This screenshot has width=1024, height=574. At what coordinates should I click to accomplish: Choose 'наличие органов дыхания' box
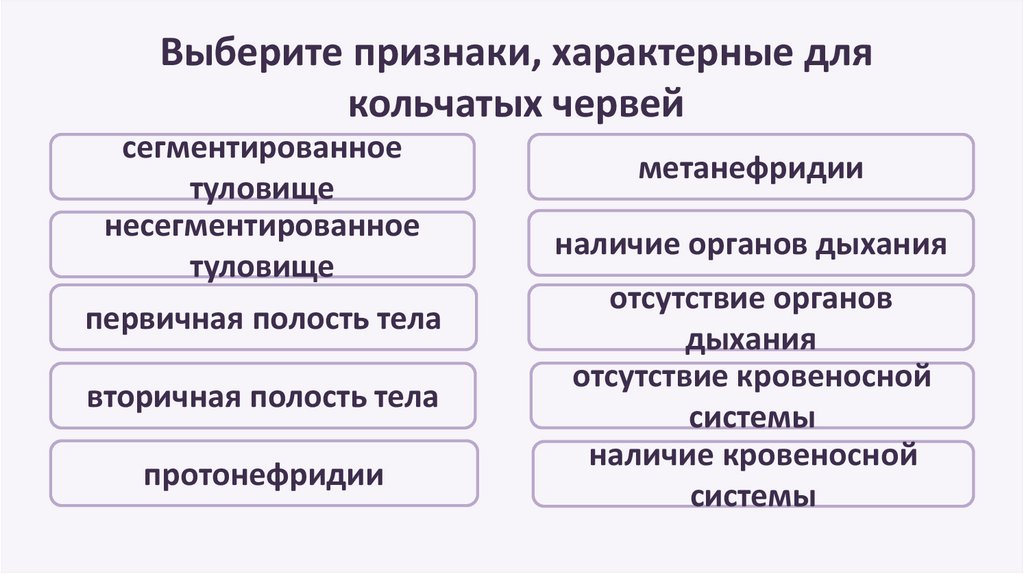[x=751, y=243]
